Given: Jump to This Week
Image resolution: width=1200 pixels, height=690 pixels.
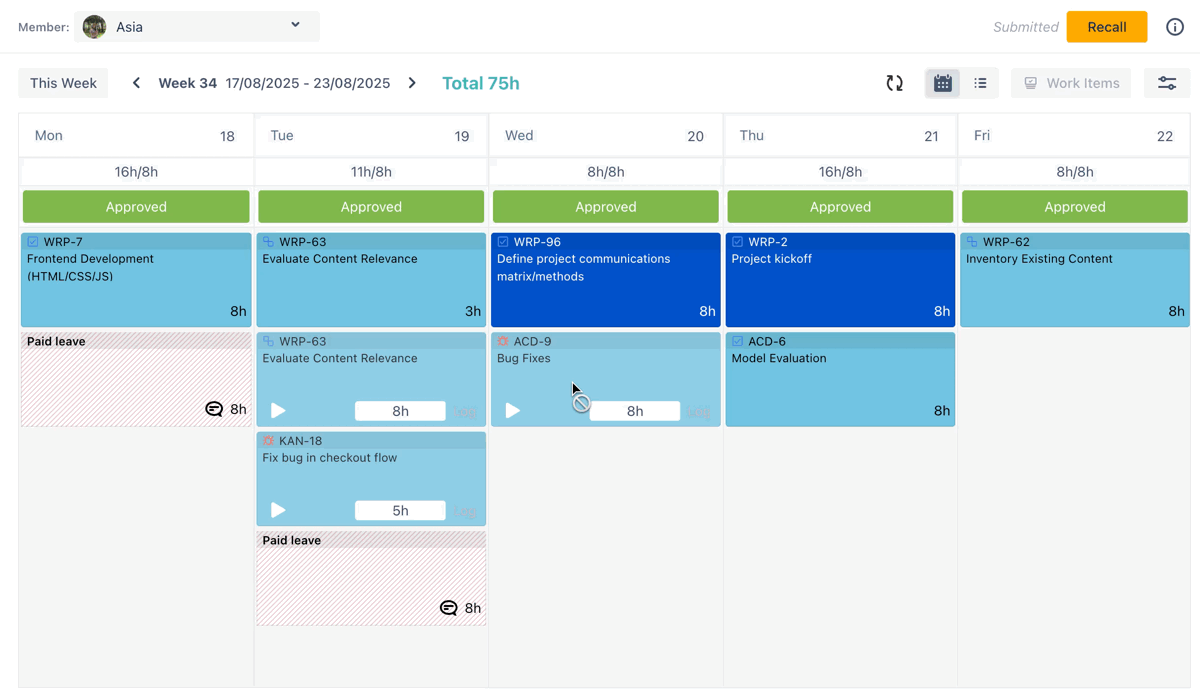Looking at the screenshot, I should coord(63,83).
